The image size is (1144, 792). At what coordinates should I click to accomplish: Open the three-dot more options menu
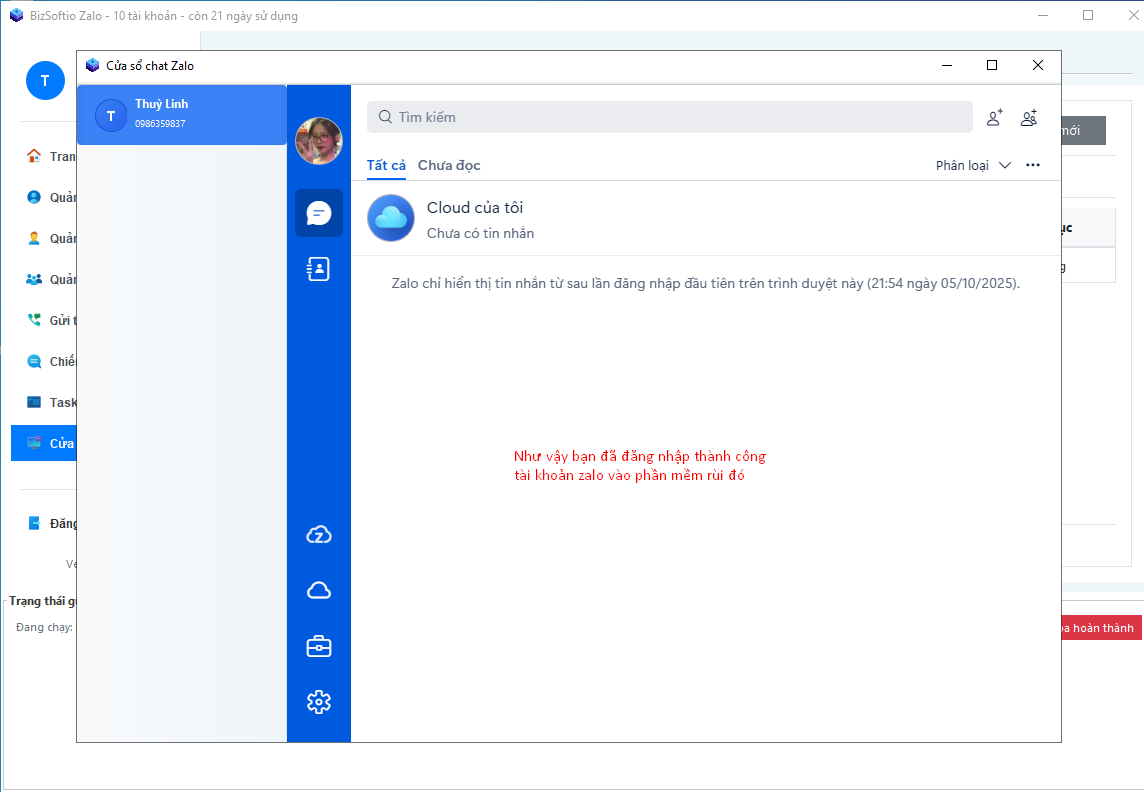(x=1033, y=165)
